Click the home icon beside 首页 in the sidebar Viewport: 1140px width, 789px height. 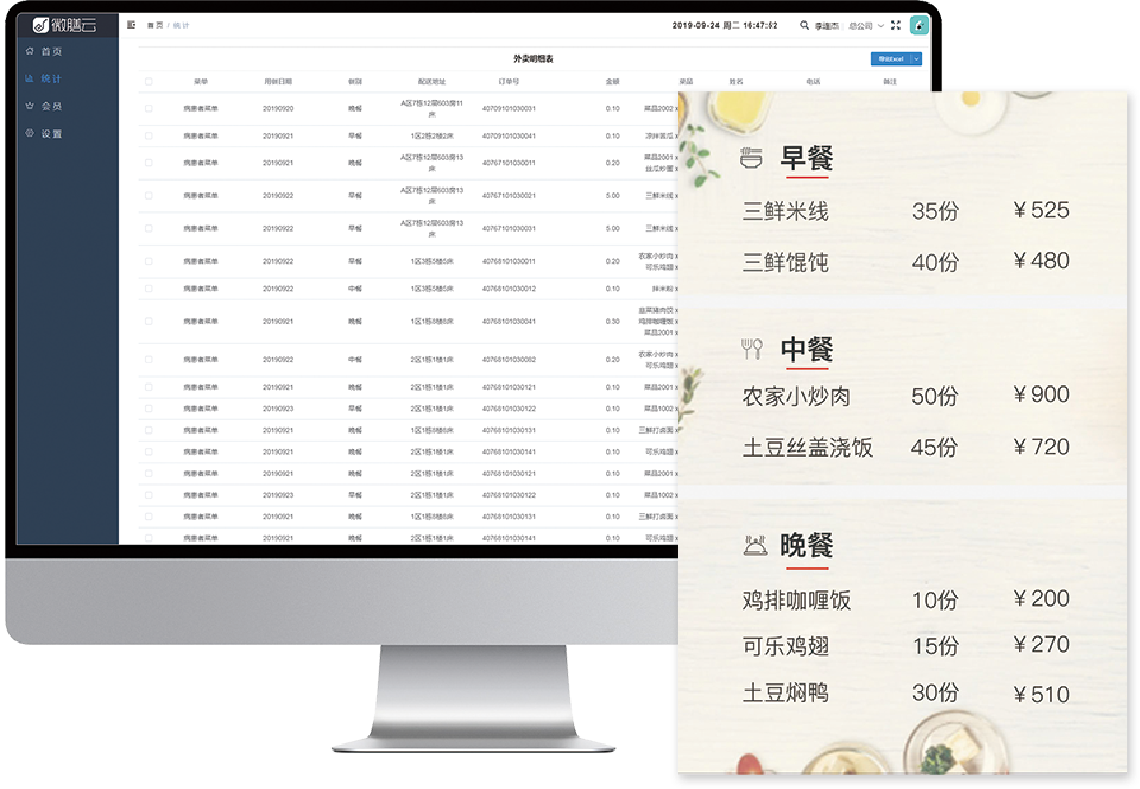pos(29,51)
